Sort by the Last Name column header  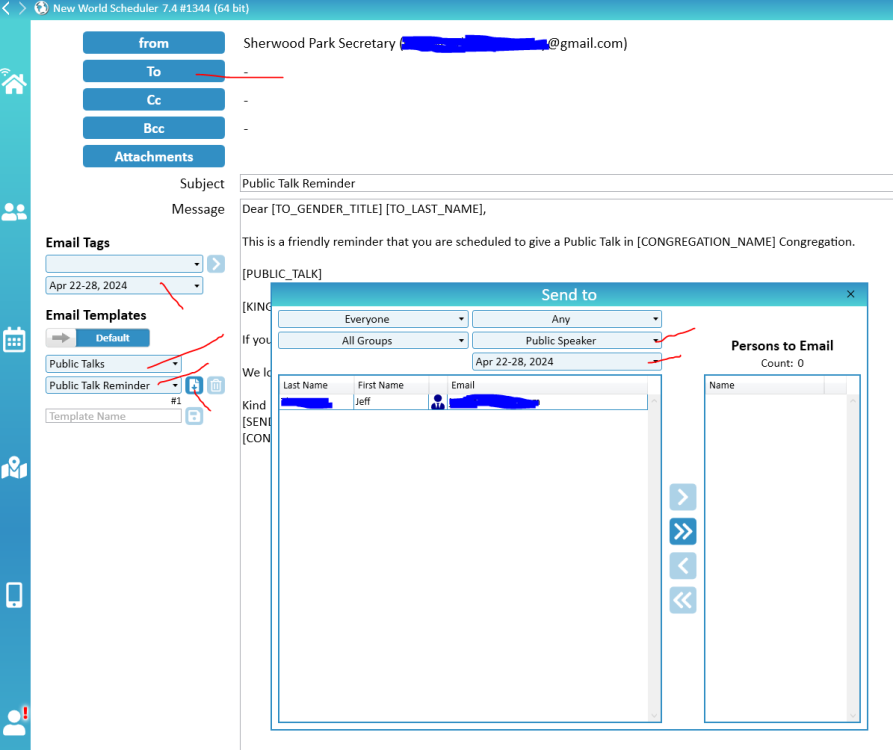(315, 385)
